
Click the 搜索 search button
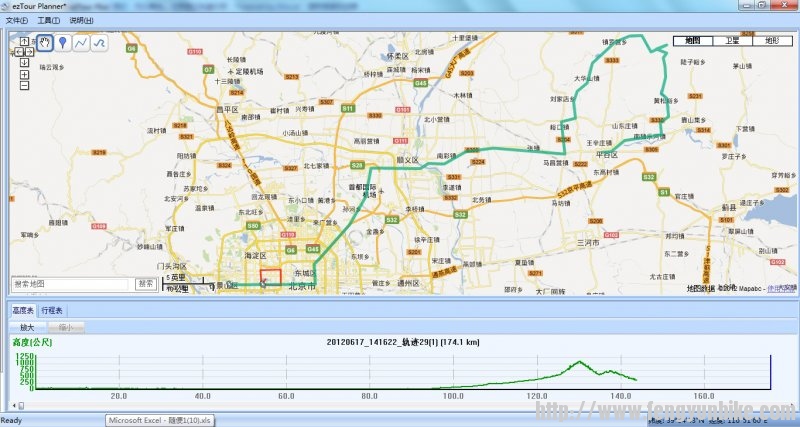146,284
